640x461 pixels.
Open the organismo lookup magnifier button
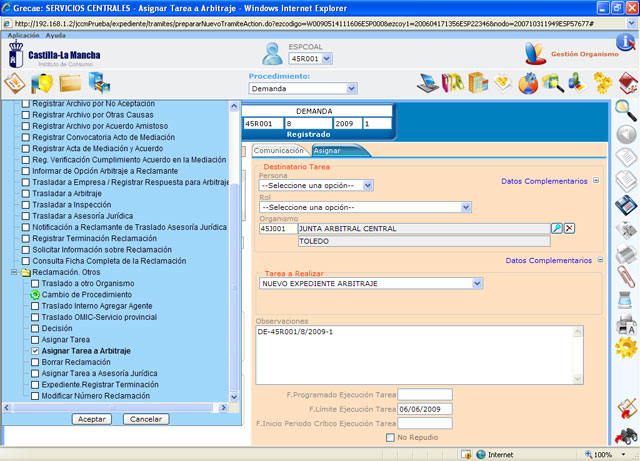pyautogui.click(x=557, y=228)
